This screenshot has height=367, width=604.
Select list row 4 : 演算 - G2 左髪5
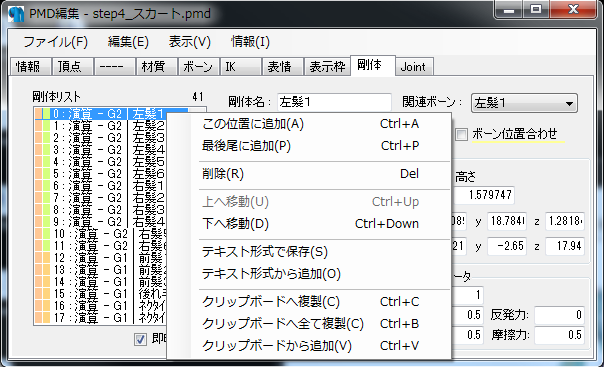[101, 162]
